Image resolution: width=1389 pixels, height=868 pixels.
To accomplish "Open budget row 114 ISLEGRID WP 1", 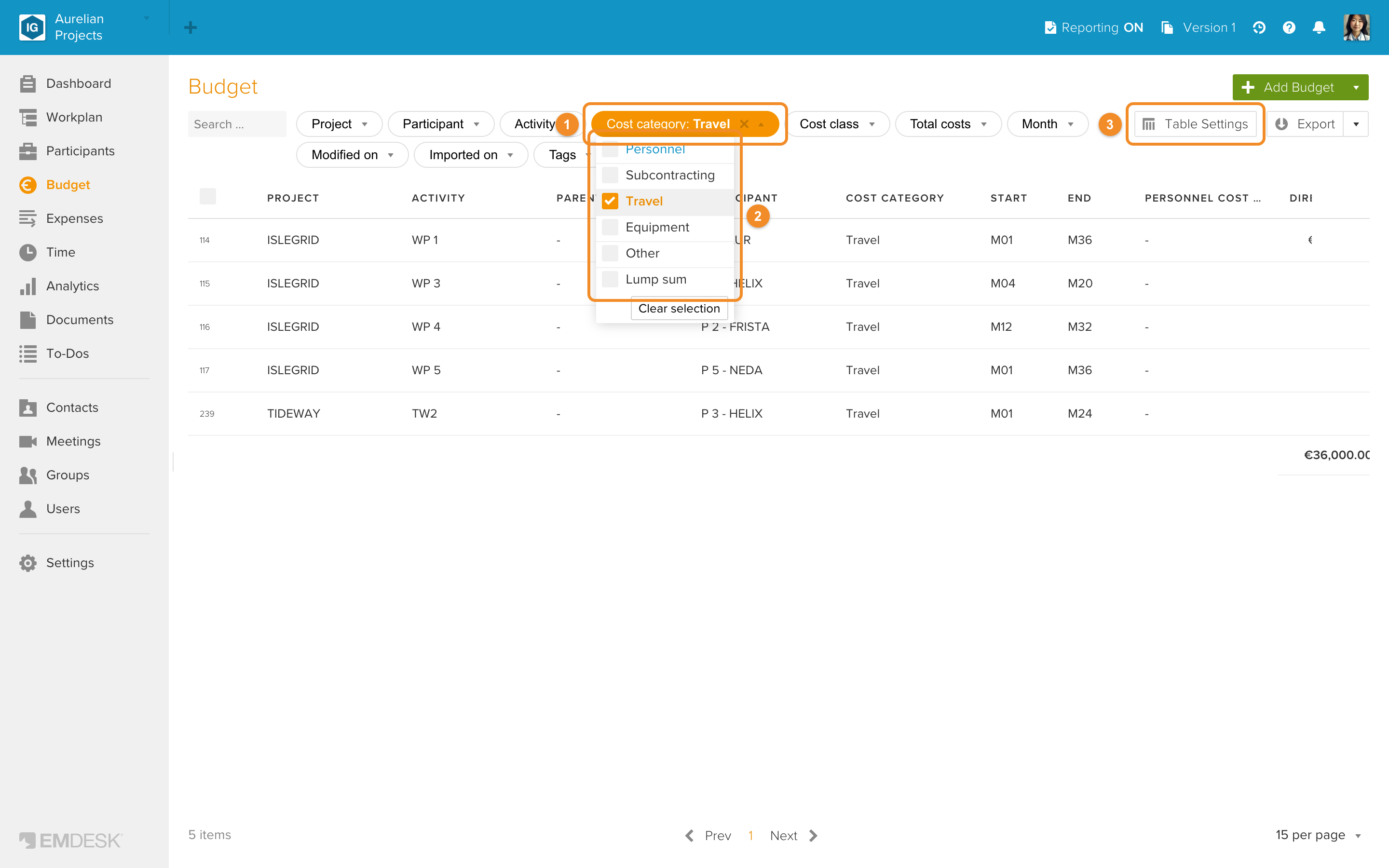I will pos(778,240).
